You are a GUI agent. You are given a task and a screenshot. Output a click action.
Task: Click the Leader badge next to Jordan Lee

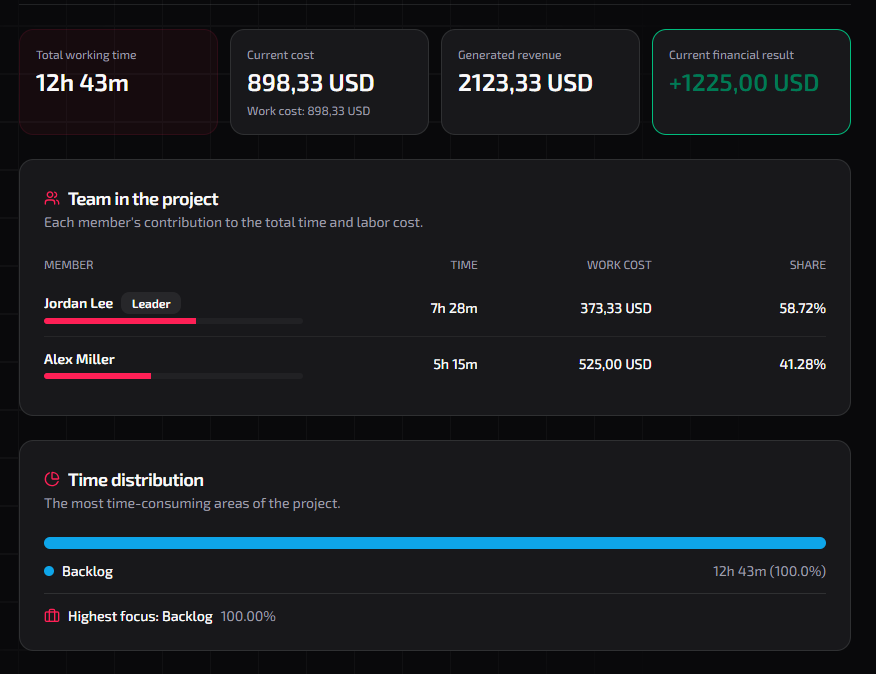pos(151,303)
